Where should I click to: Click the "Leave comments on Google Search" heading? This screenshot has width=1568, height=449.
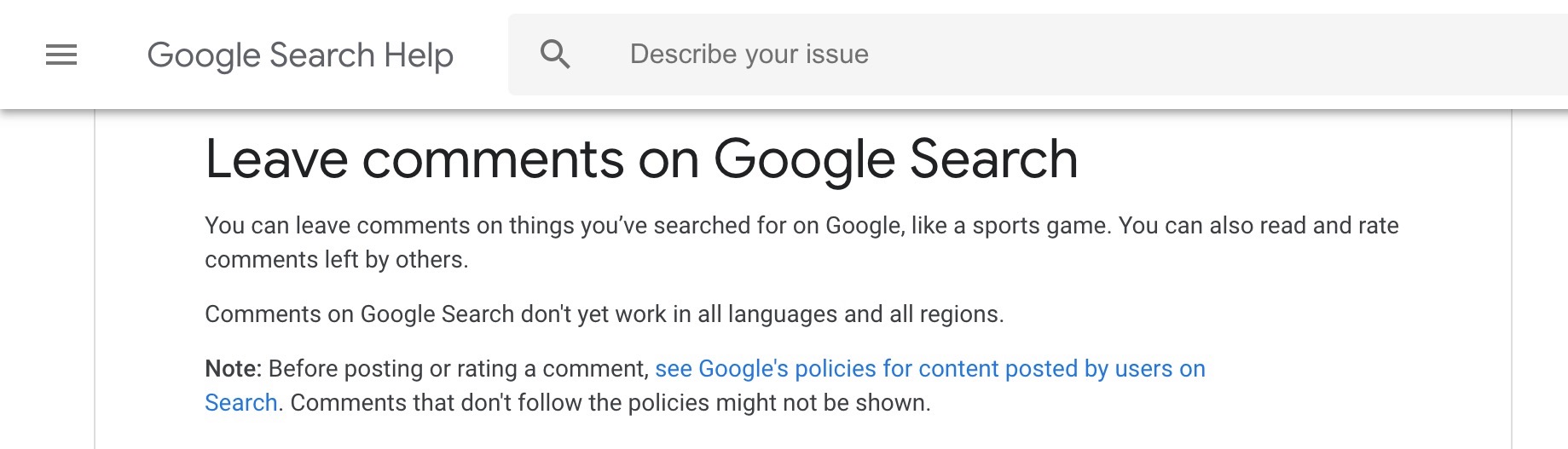point(641,159)
